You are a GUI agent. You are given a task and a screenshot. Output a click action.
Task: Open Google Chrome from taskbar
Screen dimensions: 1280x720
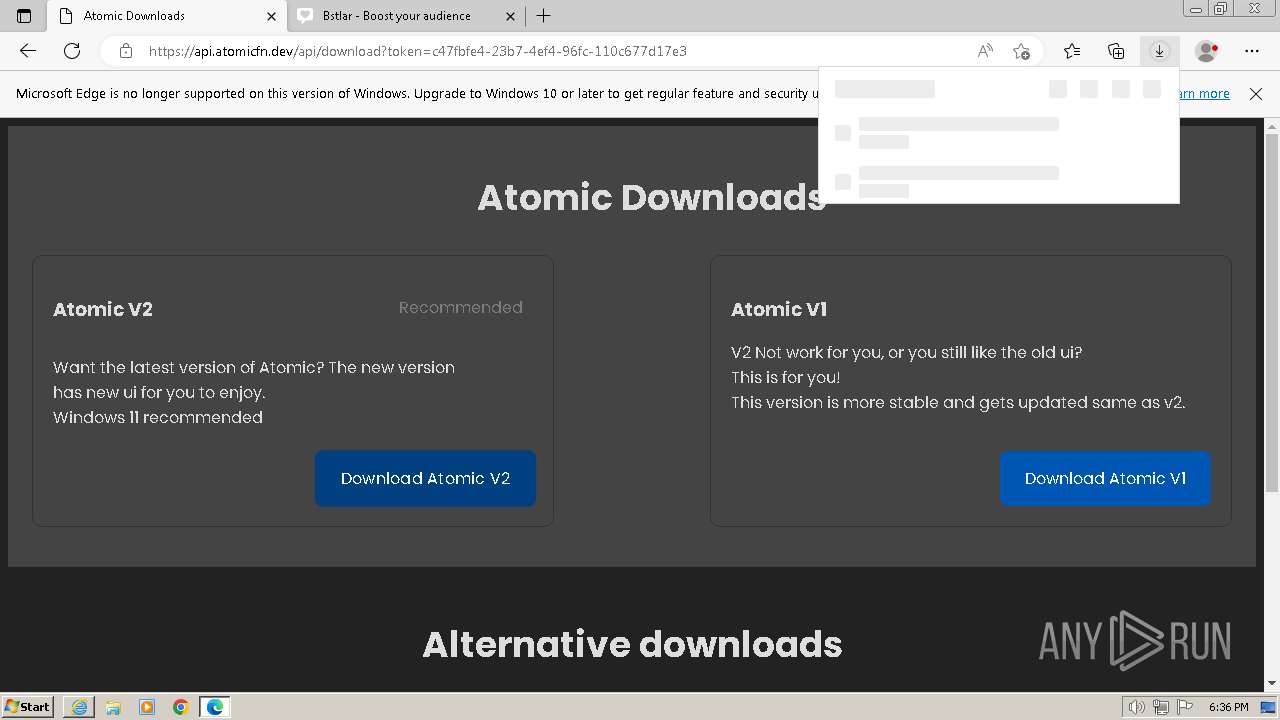(x=180, y=707)
